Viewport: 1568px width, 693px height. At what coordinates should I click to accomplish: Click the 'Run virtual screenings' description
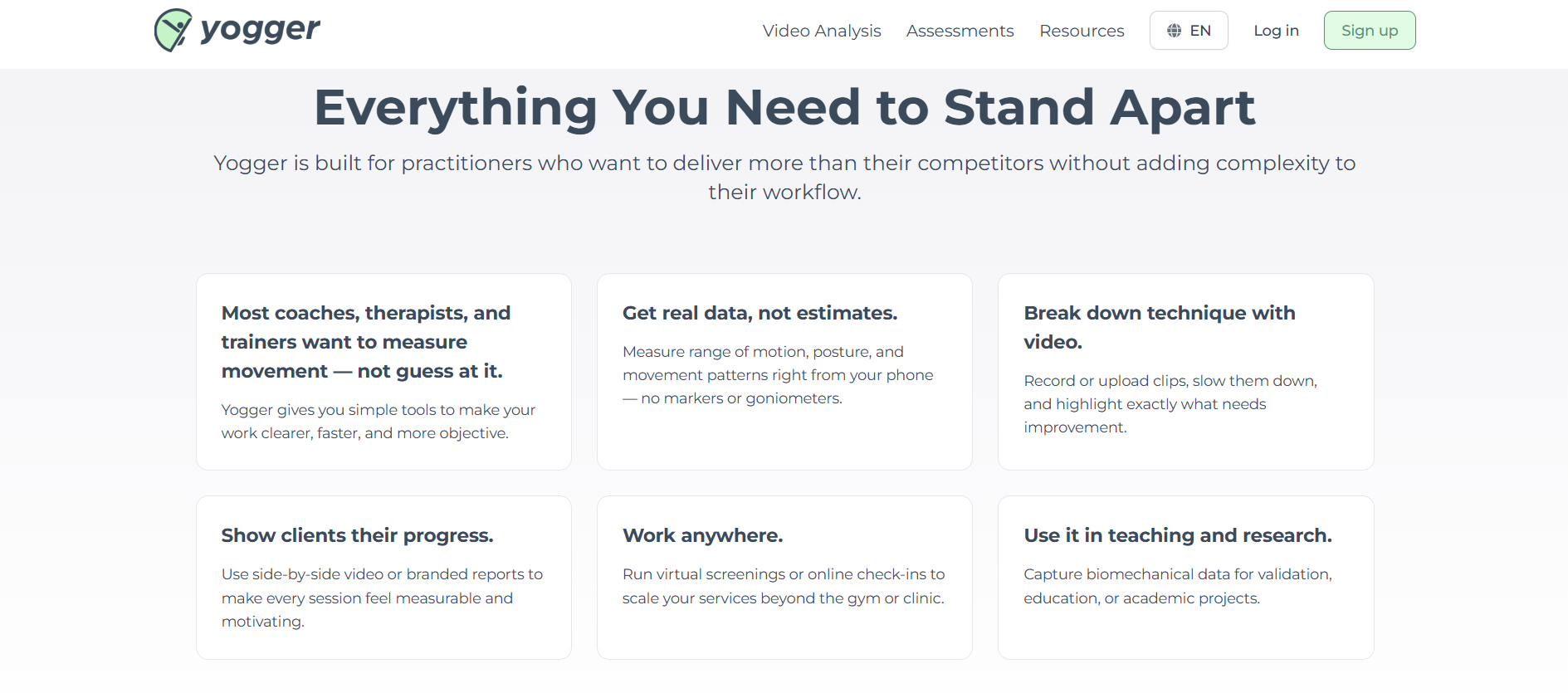coord(784,586)
